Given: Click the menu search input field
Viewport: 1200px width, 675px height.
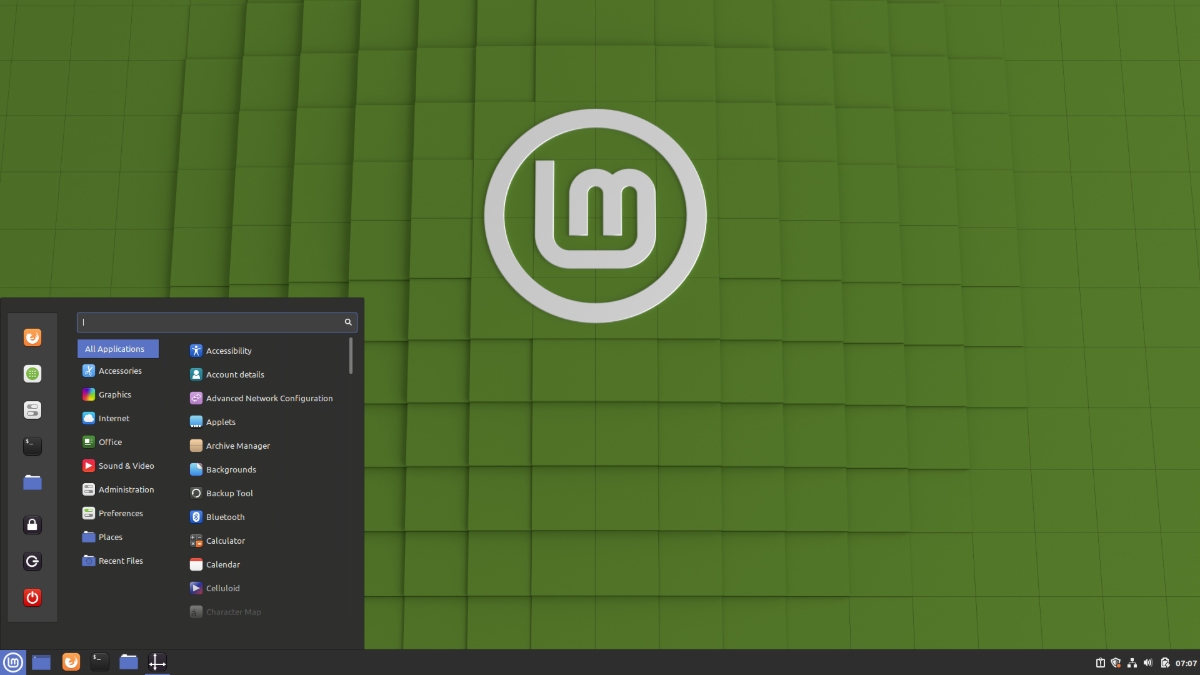Looking at the screenshot, I should (214, 322).
